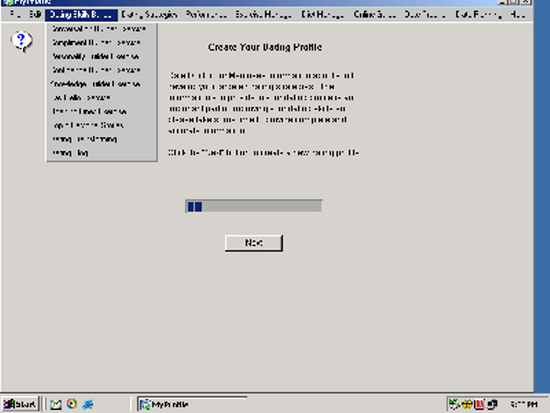Choose the Personality guided exercise menu entry
This screenshot has width=550, height=413.
point(96,56)
